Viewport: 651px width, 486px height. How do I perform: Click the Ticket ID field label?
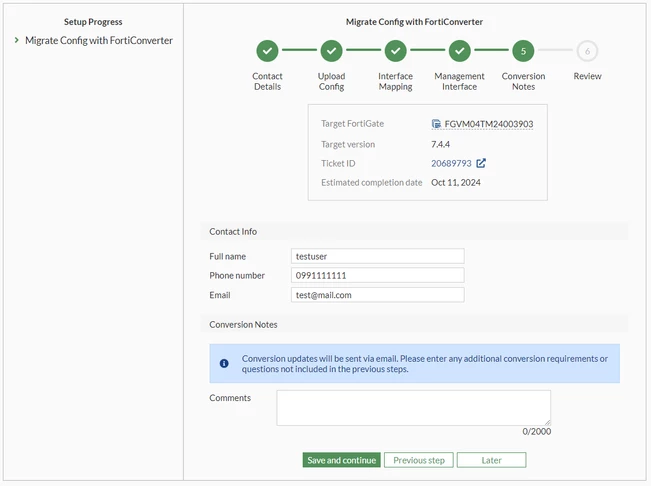click(338, 164)
